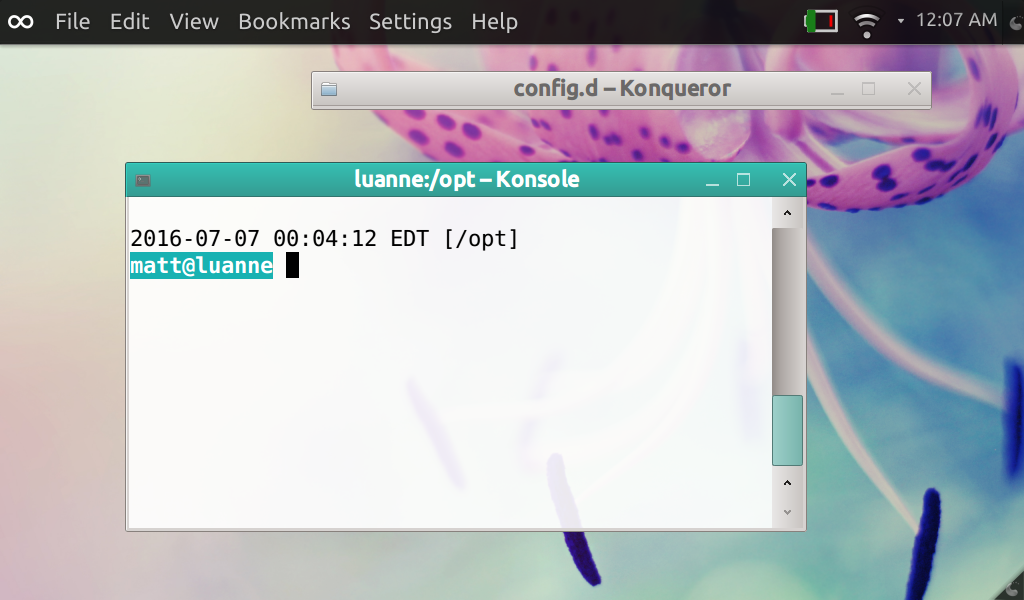Click the panel settings icon right of clock
Image resolution: width=1024 pixels, height=600 pixels.
coord(1014,21)
